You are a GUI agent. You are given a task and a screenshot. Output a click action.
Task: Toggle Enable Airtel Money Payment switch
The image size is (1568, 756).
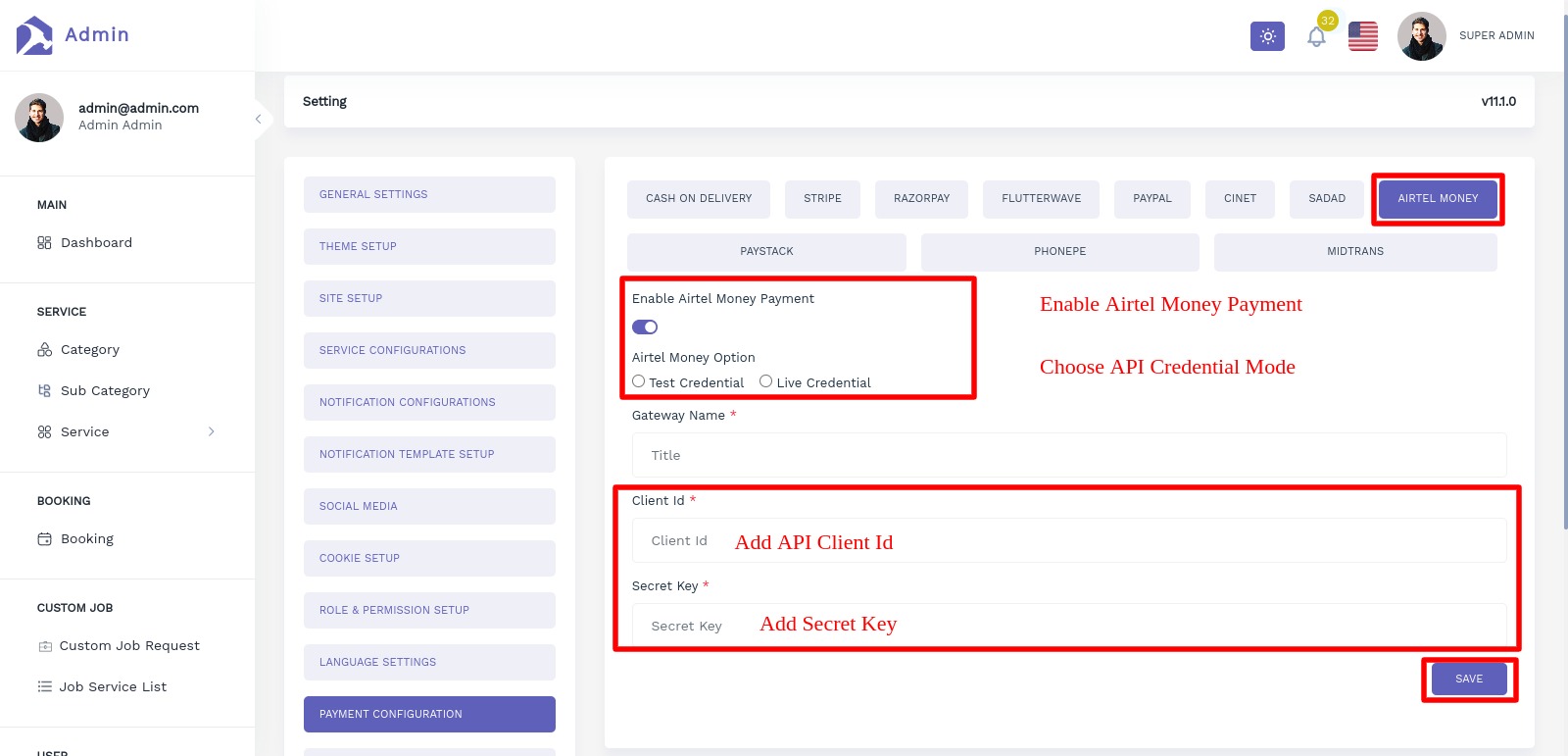click(x=645, y=328)
